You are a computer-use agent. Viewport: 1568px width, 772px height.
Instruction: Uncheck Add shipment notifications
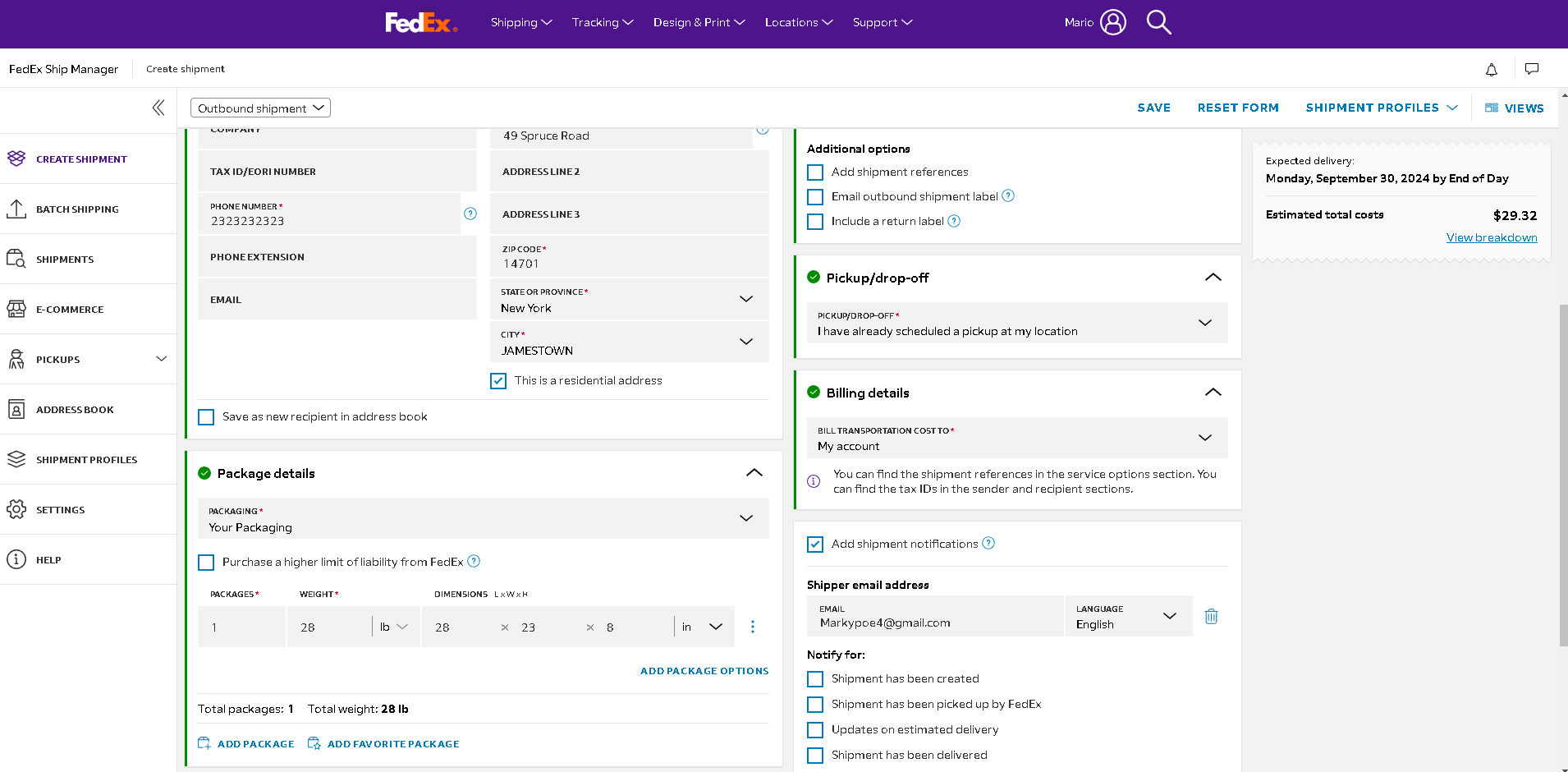click(x=815, y=545)
